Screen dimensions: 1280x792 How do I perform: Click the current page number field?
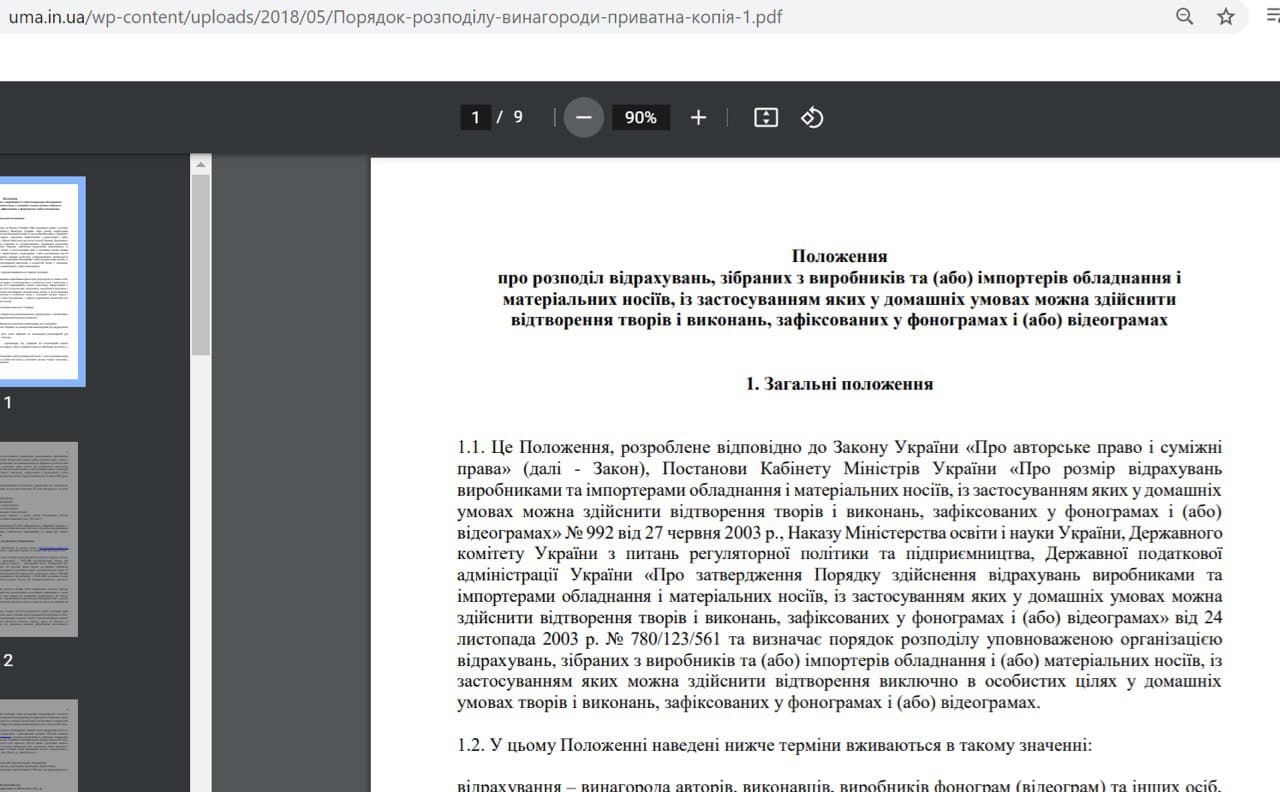[x=475, y=118]
